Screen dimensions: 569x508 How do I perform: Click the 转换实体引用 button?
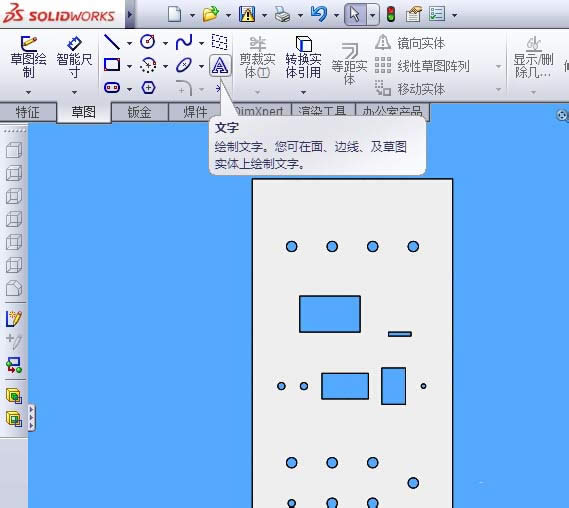[303, 58]
